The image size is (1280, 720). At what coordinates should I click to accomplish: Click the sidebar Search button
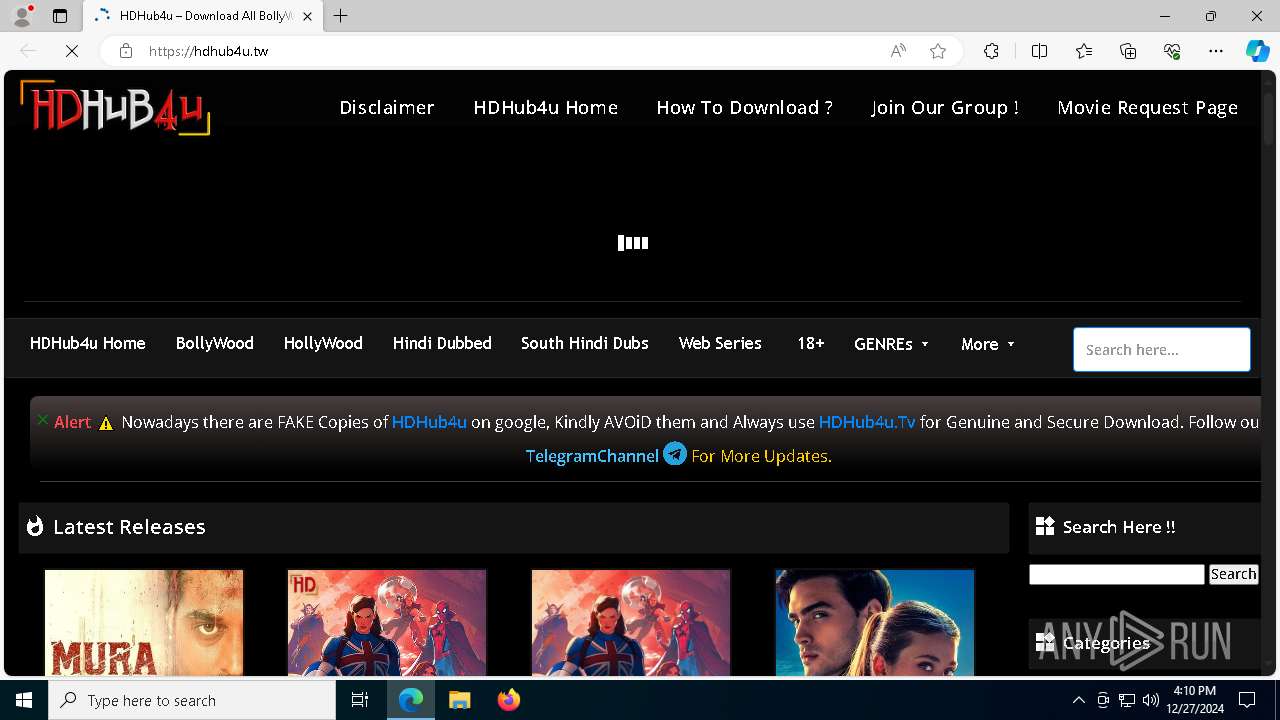[x=1233, y=574]
